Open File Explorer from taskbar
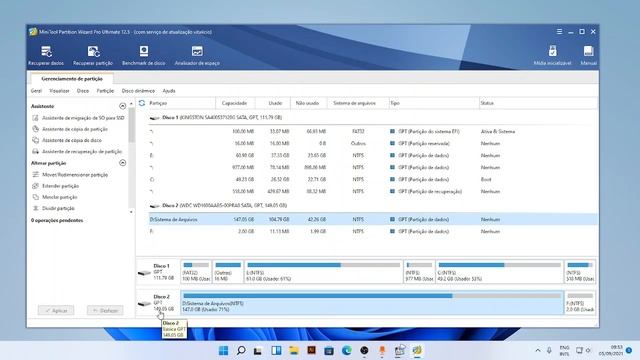The image size is (640, 360). [x=294, y=350]
